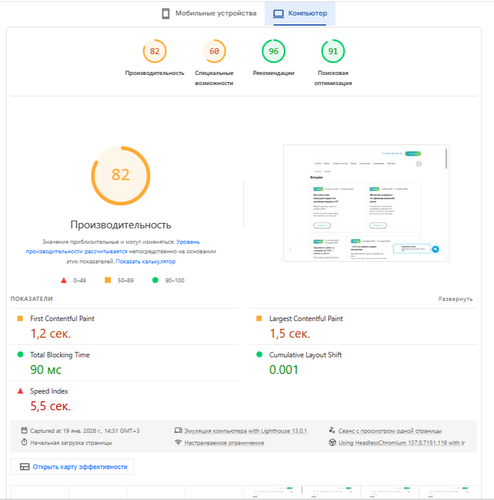This screenshot has width=494, height=500.
Task: Click the Chromium icon beside Using HeadlessChromium
Action: point(332,443)
